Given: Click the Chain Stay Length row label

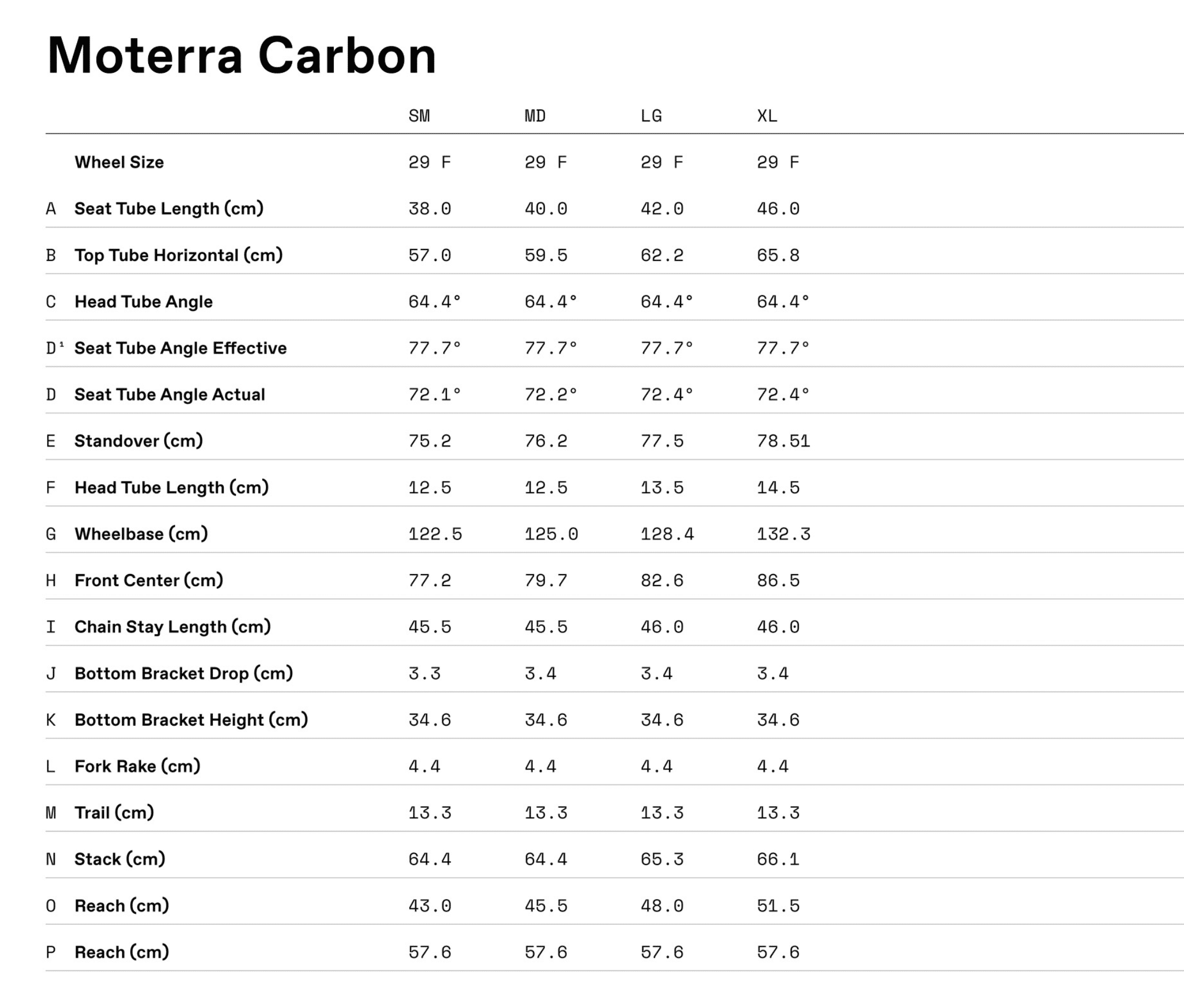Looking at the screenshot, I should (172, 627).
